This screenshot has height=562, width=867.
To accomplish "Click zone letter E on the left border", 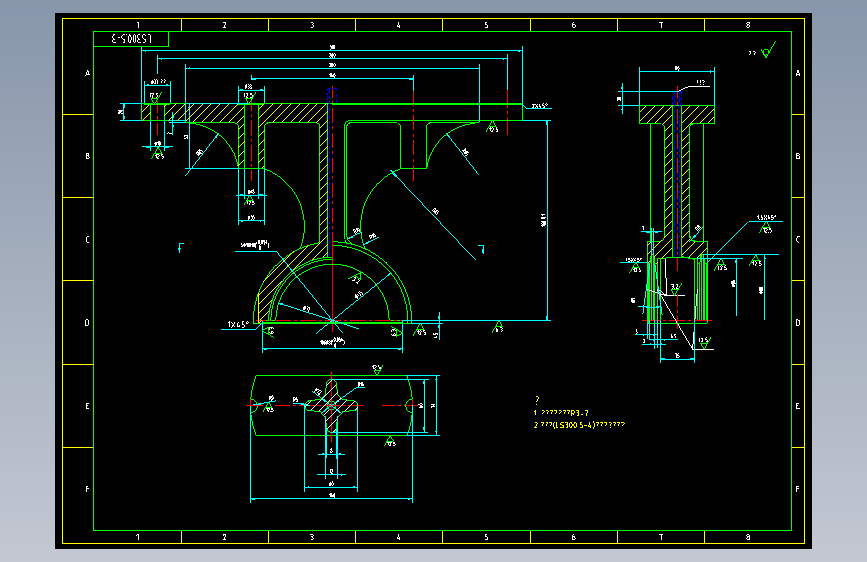I will (x=87, y=406).
